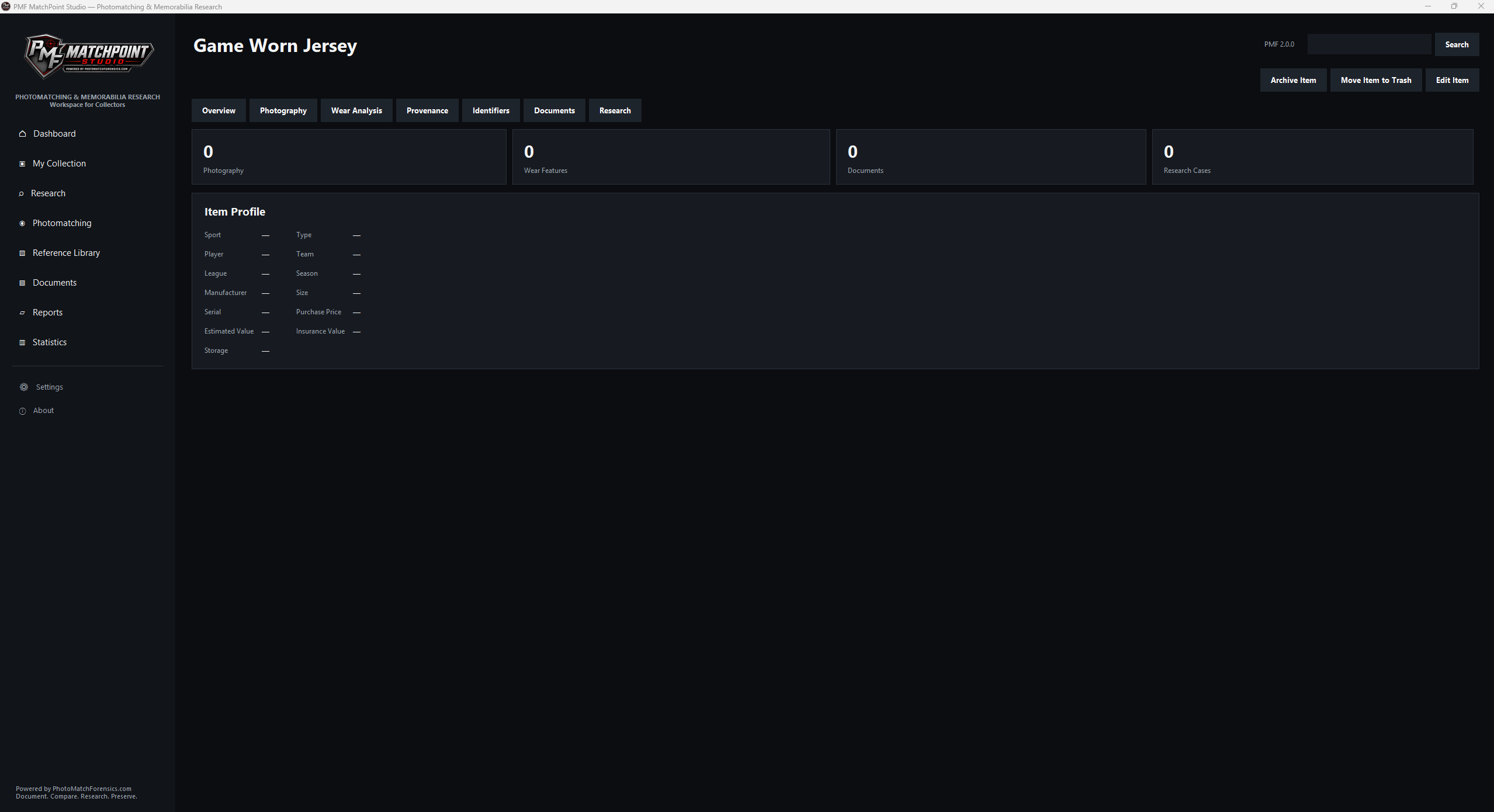This screenshot has width=1494, height=812.
Task: Switch to the item's Research tab
Action: pyautogui.click(x=615, y=110)
